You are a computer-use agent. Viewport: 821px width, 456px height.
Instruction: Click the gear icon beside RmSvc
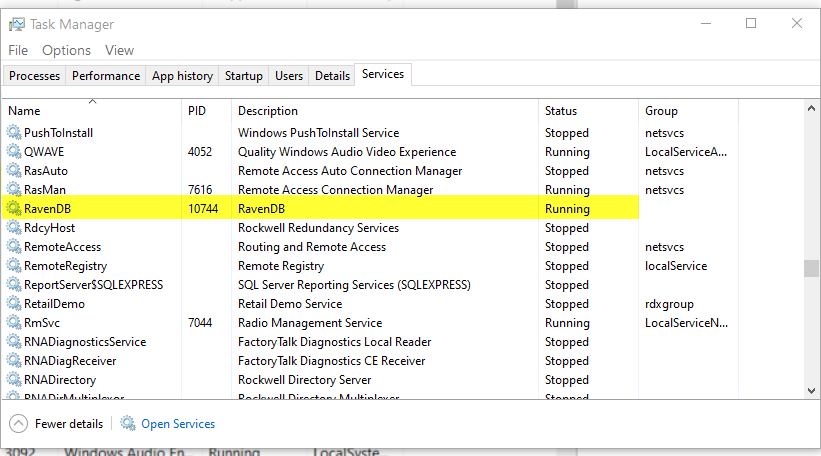click(14, 322)
